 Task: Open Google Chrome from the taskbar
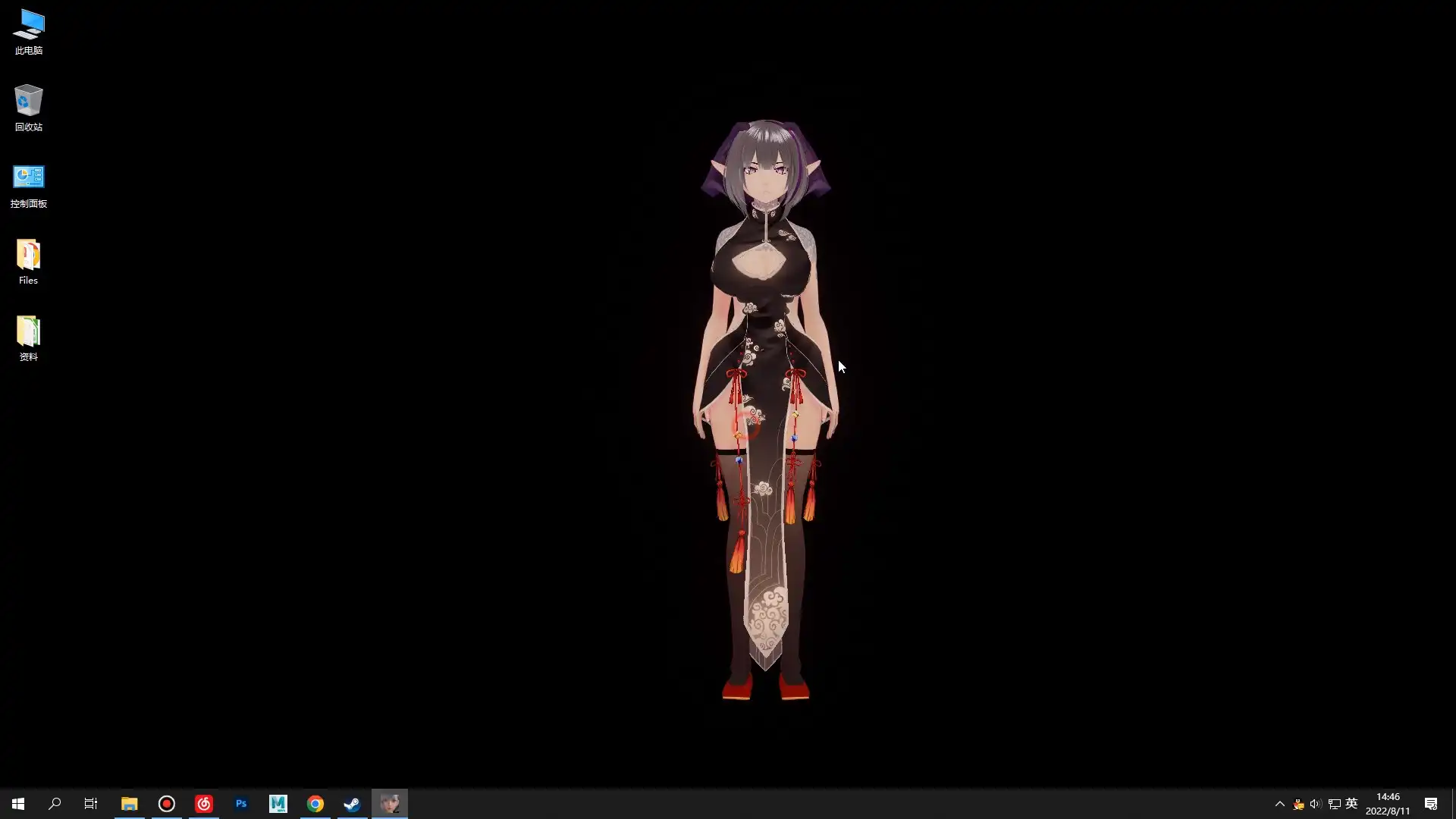click(315, 803)
